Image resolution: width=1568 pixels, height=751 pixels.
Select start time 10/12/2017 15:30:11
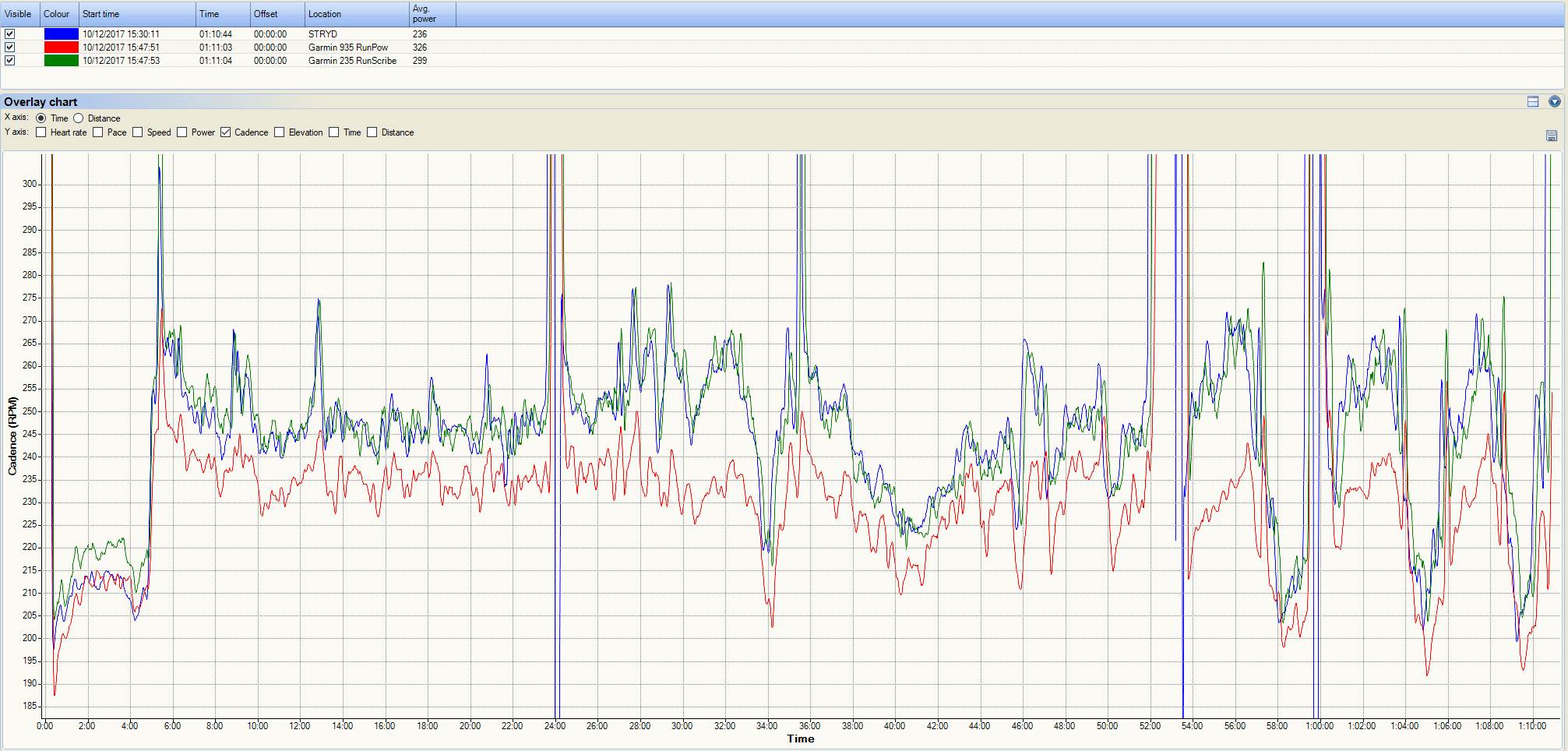coord(122,34)
